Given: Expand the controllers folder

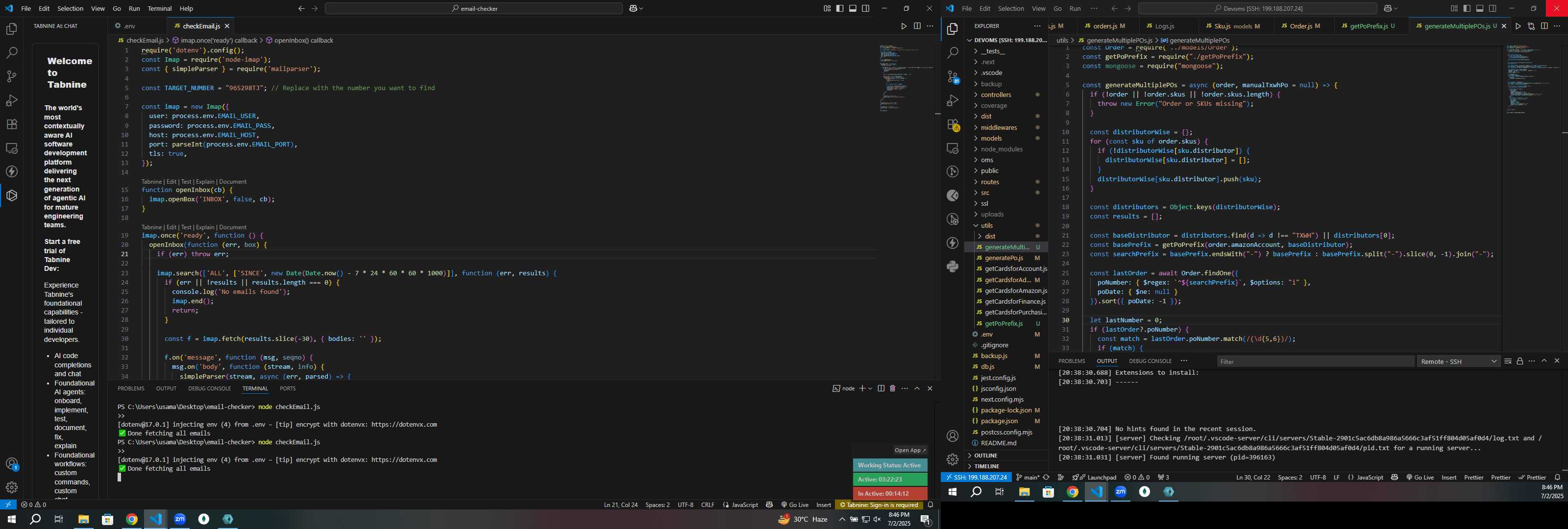Looking at the screenshot, I should [x=1007, y=95].
